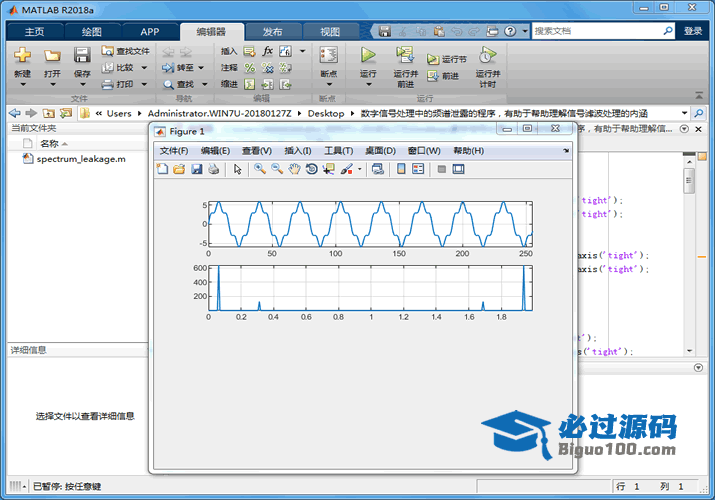Click the Compare (比较) button
The image size is (715, 500).
point(118,67)
